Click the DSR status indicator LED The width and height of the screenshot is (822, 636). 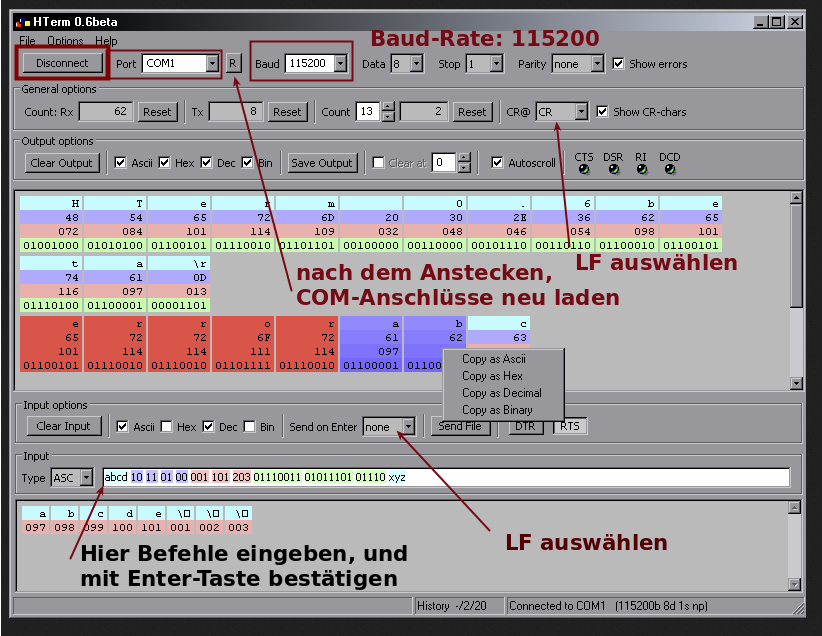[613, 169]
